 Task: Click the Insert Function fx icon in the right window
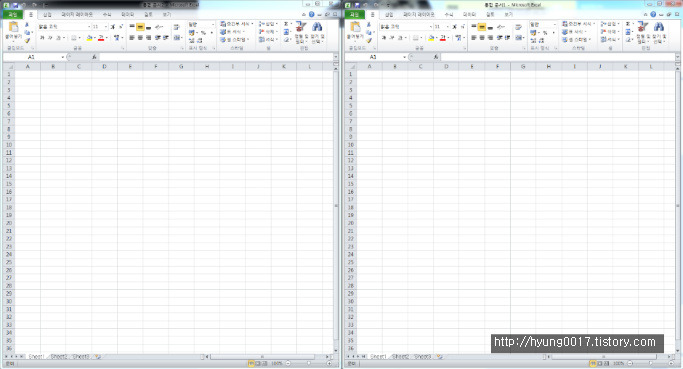(x=436, y=57)
